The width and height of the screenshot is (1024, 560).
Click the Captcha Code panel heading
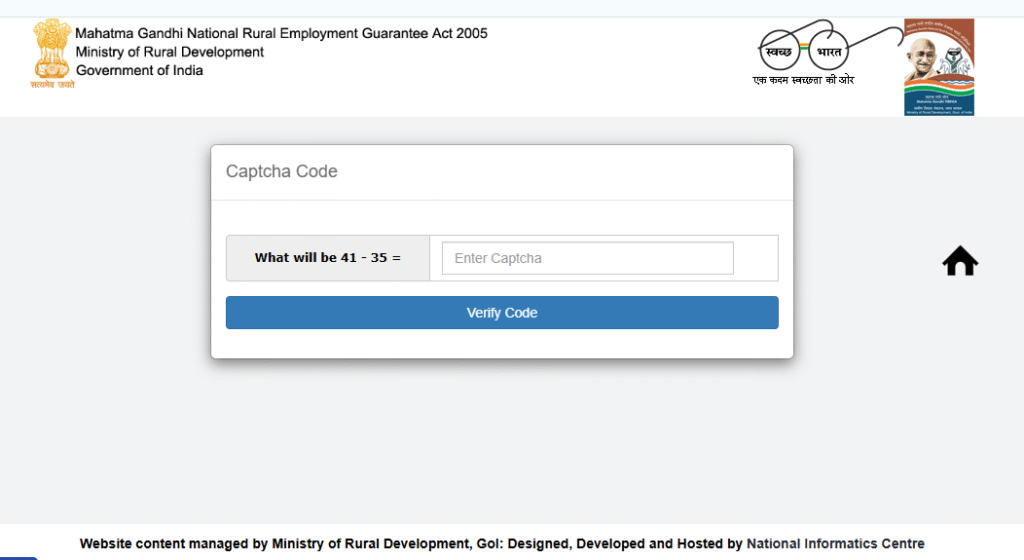[282, 171]
